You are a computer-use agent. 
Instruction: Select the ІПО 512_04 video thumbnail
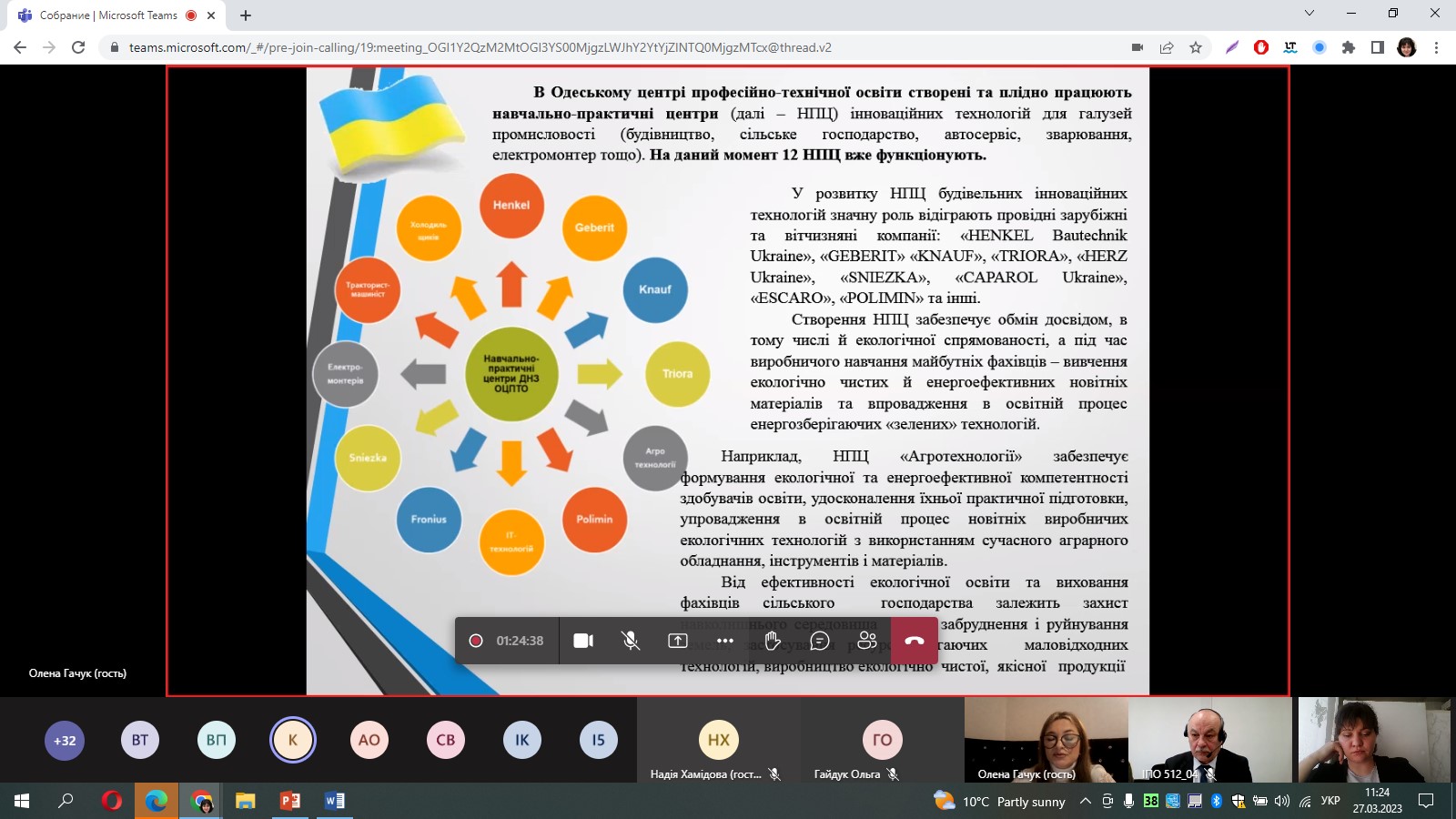[1210, 740]
